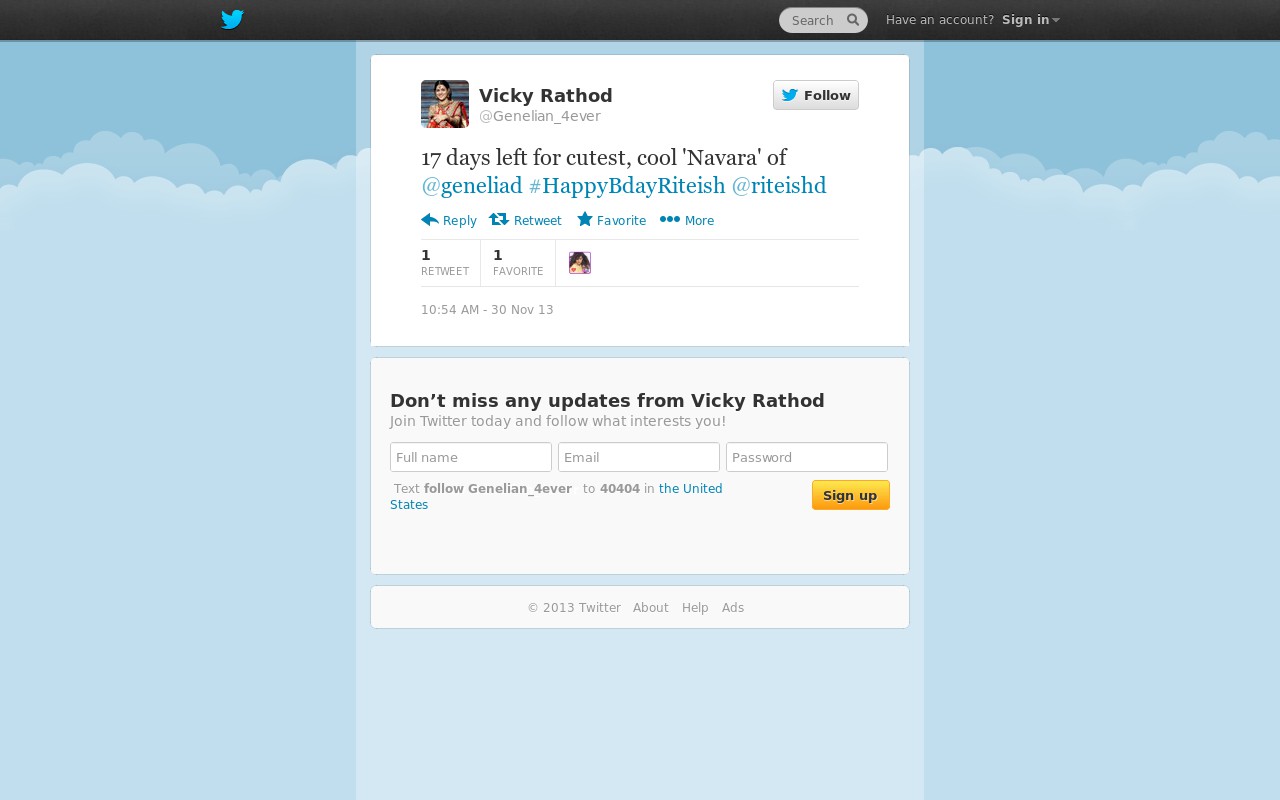Click the Reply arrow icon
Viewport: 1280px width, 800px height.
point(430,220)
